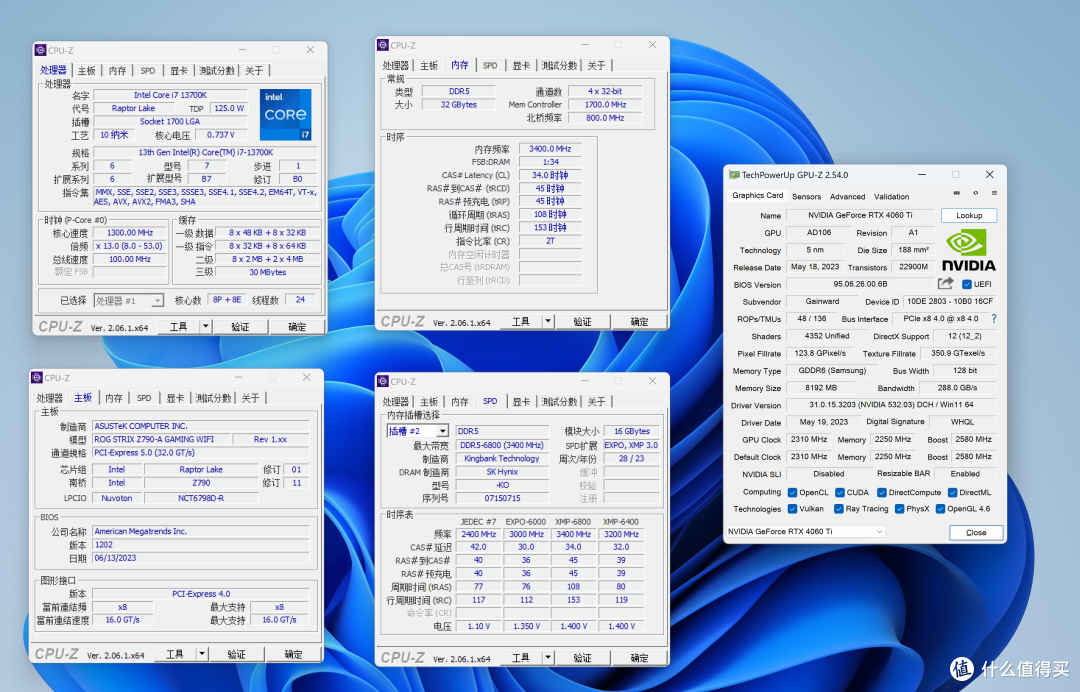Click app icon of SPD CPU-Z window
Screen dimensions: 1080x692
click(x=383, y=381)
